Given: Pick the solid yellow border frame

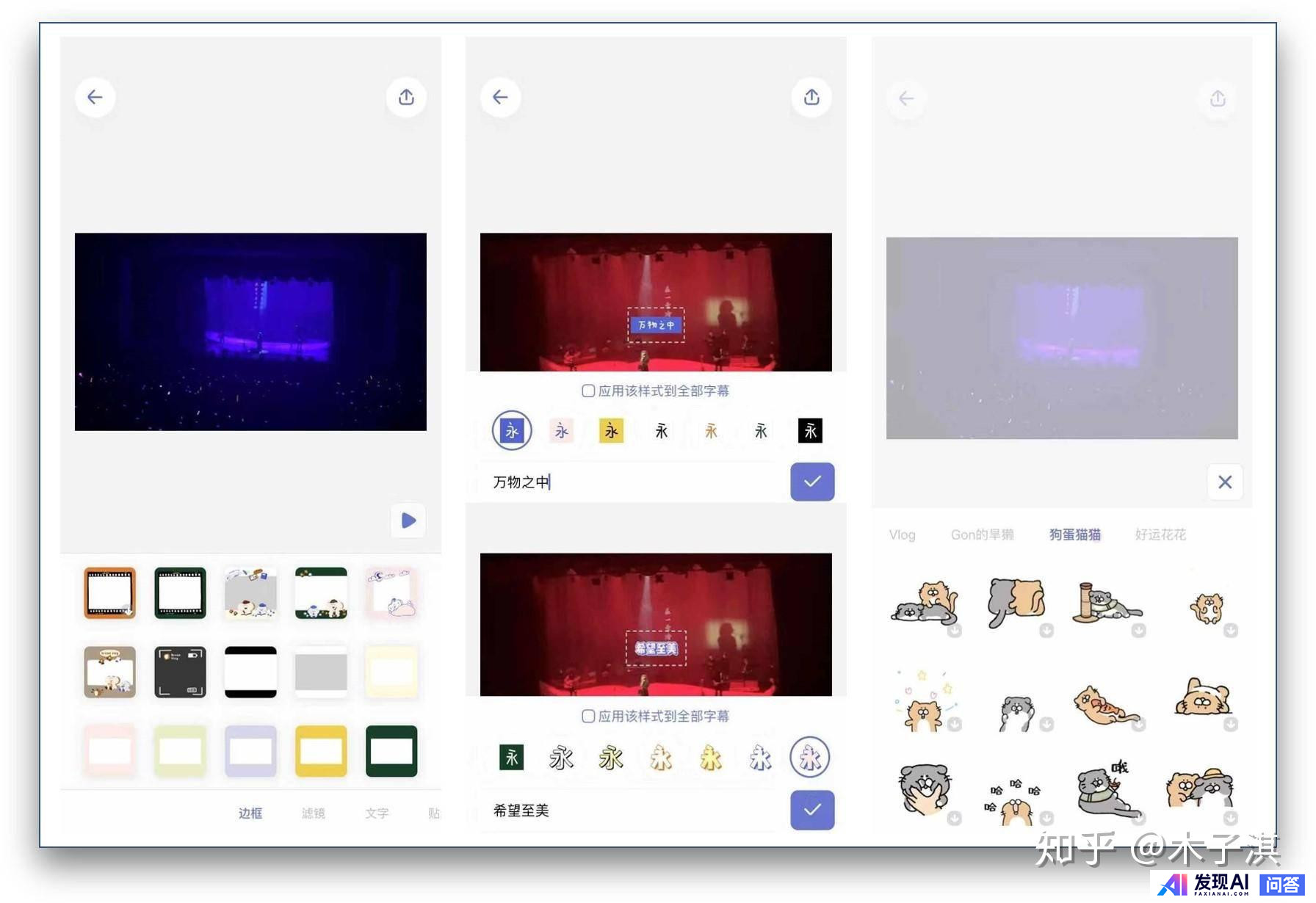Looking at the screenshot, I should [x=321, y=751].
